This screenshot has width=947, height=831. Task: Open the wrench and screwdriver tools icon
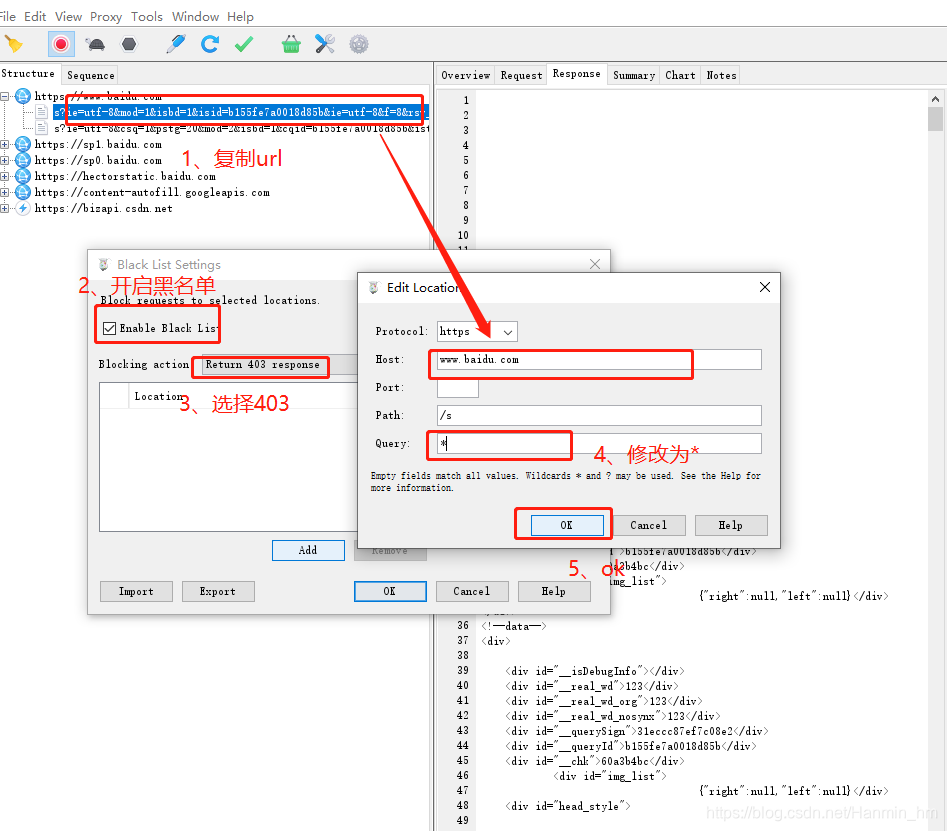tap(324, 44)
